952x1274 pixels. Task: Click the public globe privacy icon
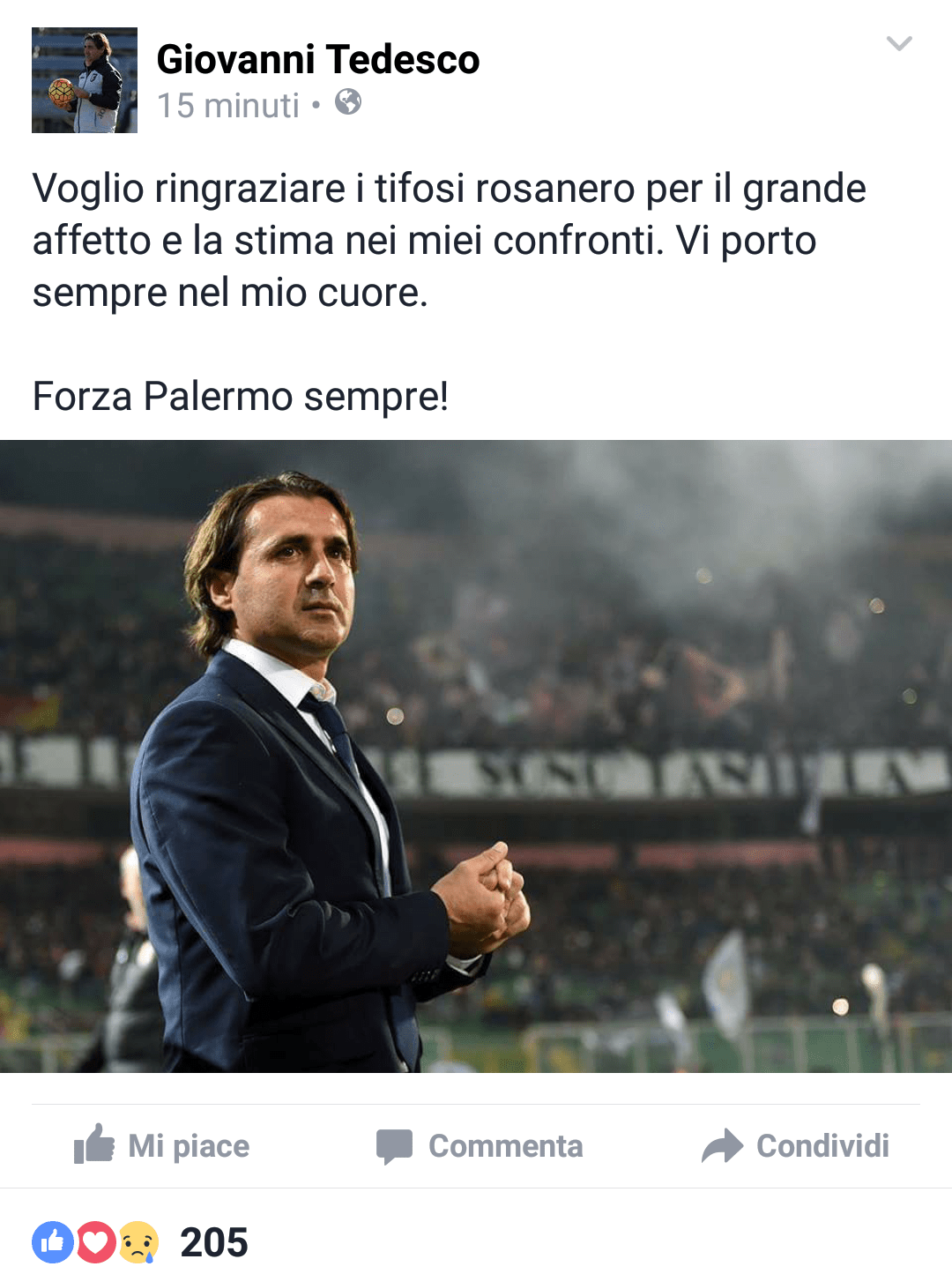tap(348, 102)
